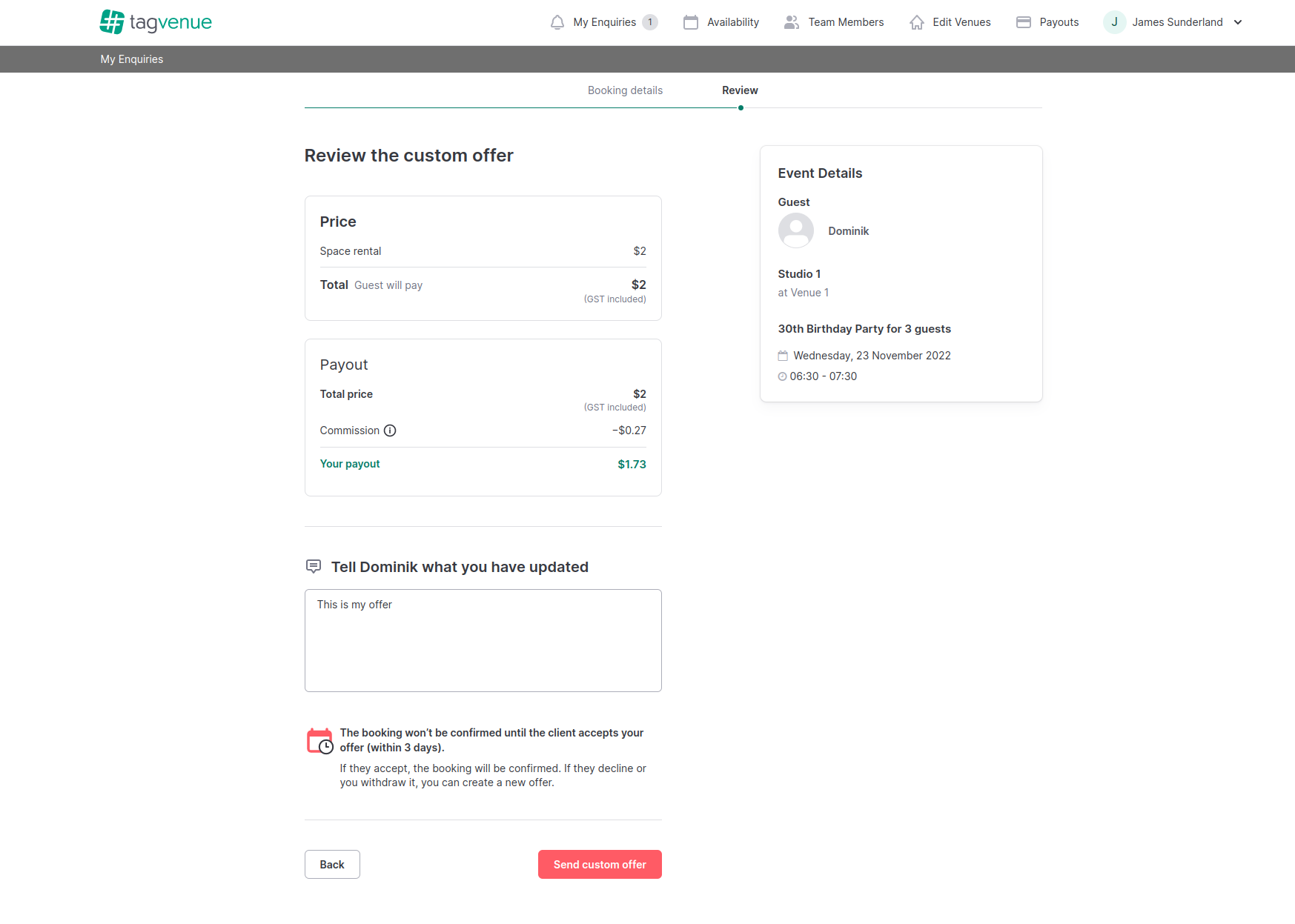This screenshot has width=1295, height=924.
Task: Click '30th Birthday Party for 3 guests'
Action: point(864,329)
